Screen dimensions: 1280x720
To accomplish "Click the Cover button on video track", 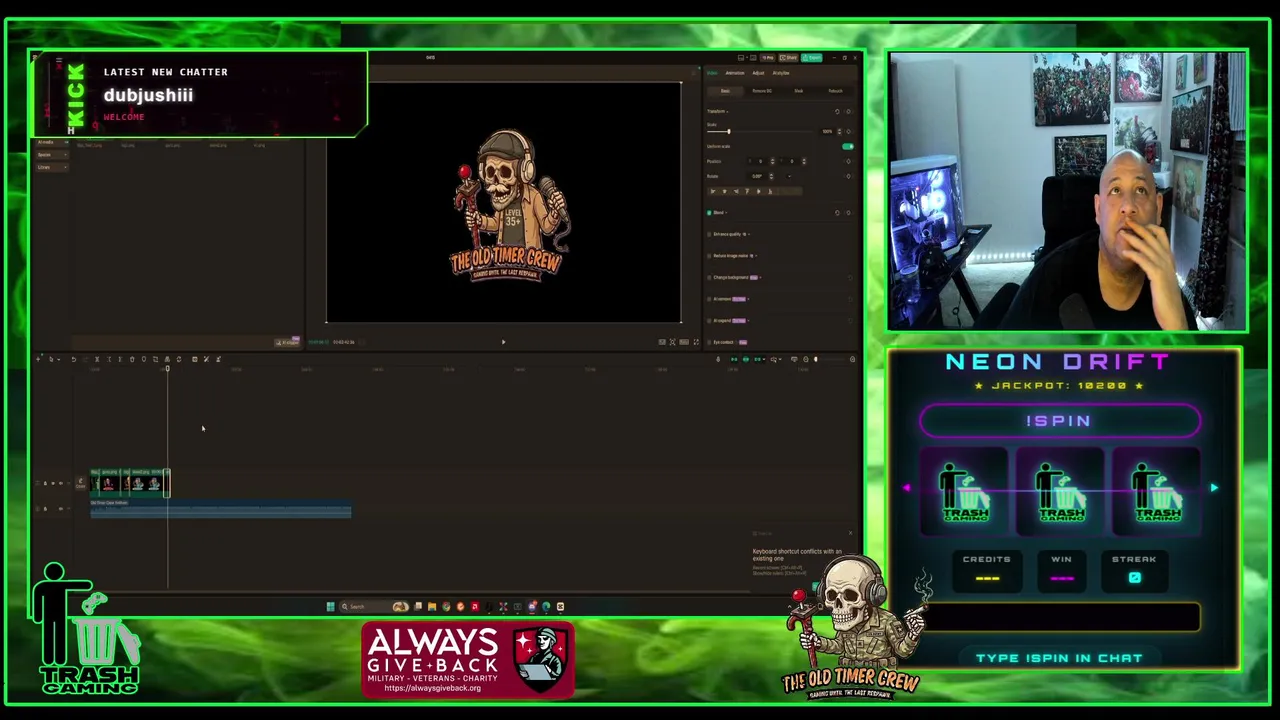I will pyautogui.click(x=80, y=483).
